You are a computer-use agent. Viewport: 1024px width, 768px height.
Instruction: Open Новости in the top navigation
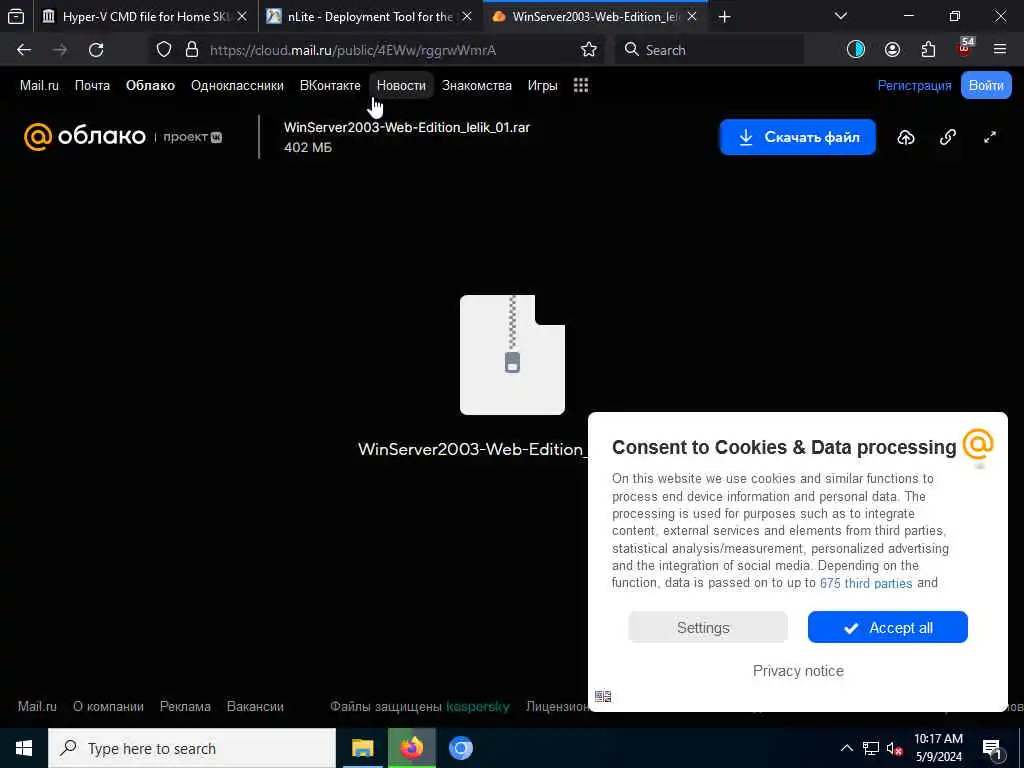pyautogui.click(x=401, y=86)
